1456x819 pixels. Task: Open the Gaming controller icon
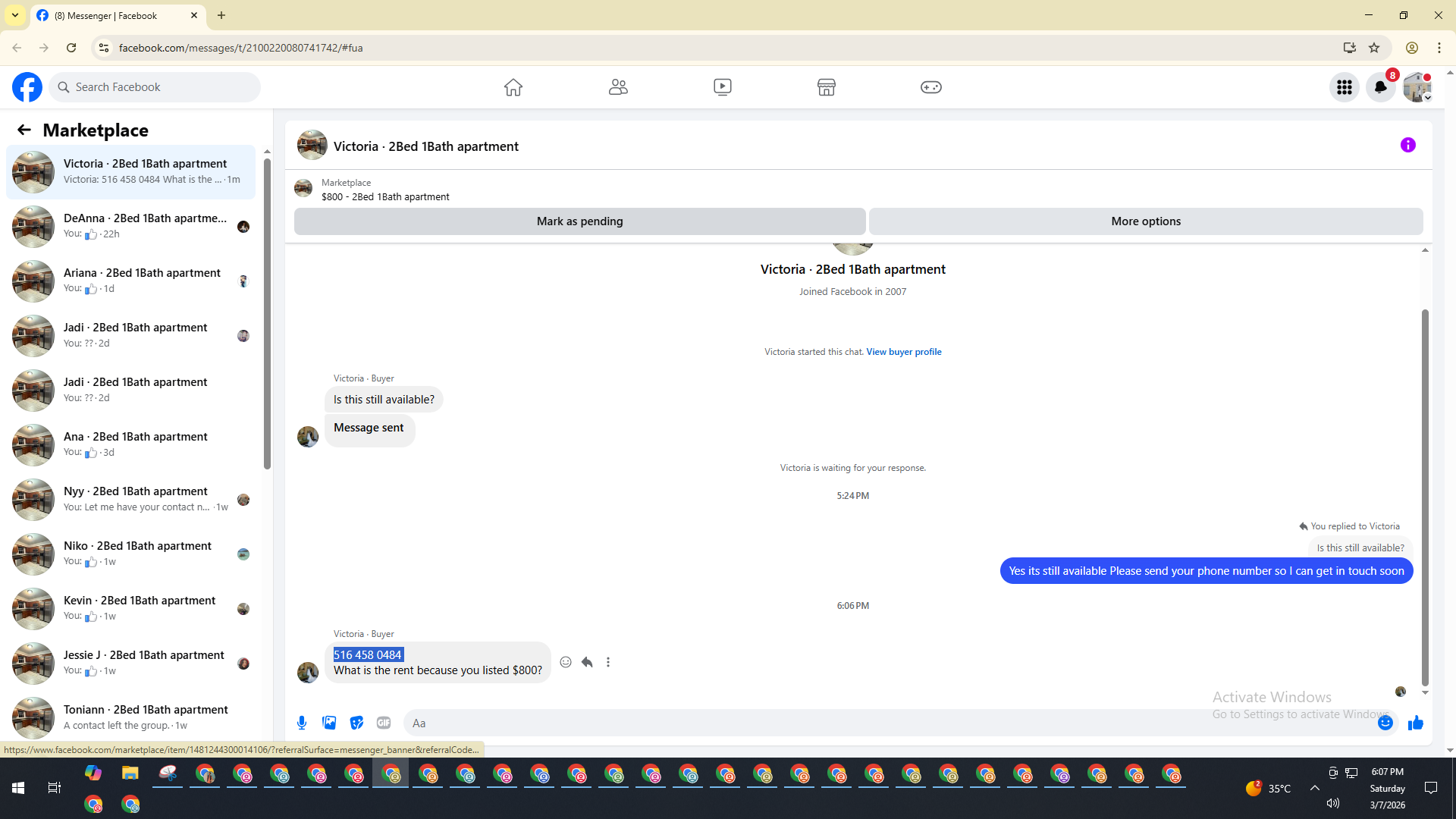point(931,87)
